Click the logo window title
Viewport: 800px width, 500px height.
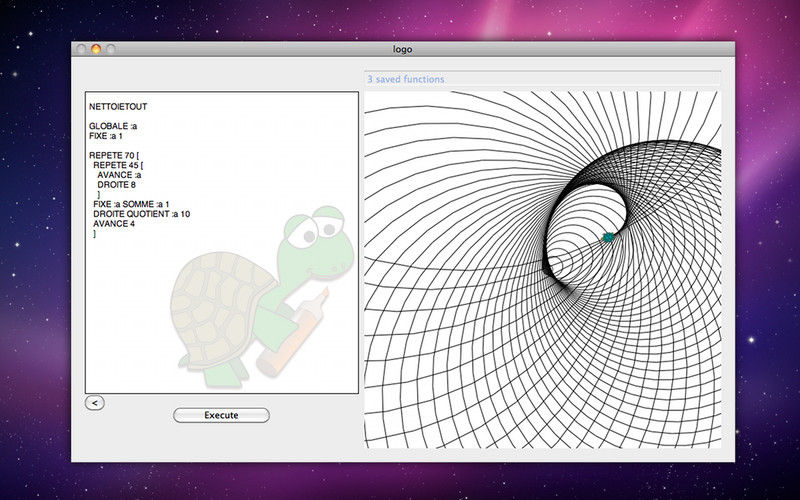(403, 49)
